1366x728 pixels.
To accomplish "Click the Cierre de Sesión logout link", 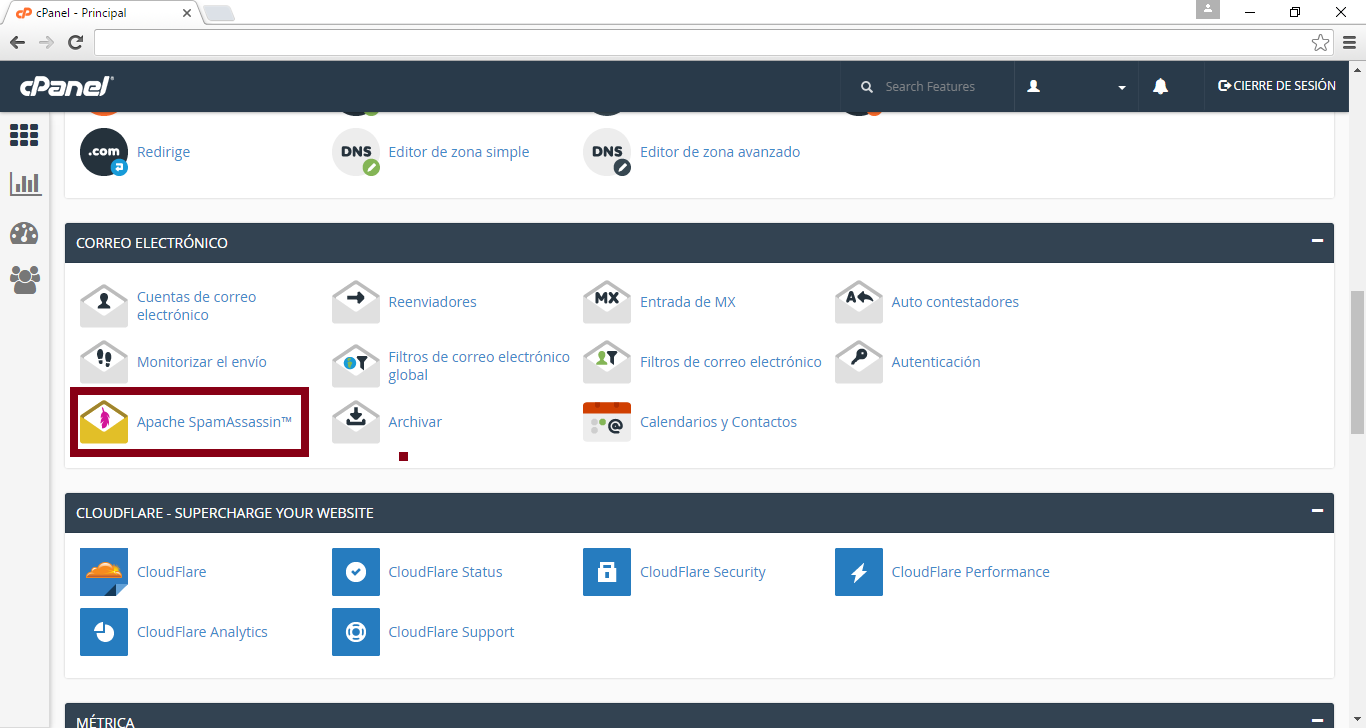I will 1276,86.
